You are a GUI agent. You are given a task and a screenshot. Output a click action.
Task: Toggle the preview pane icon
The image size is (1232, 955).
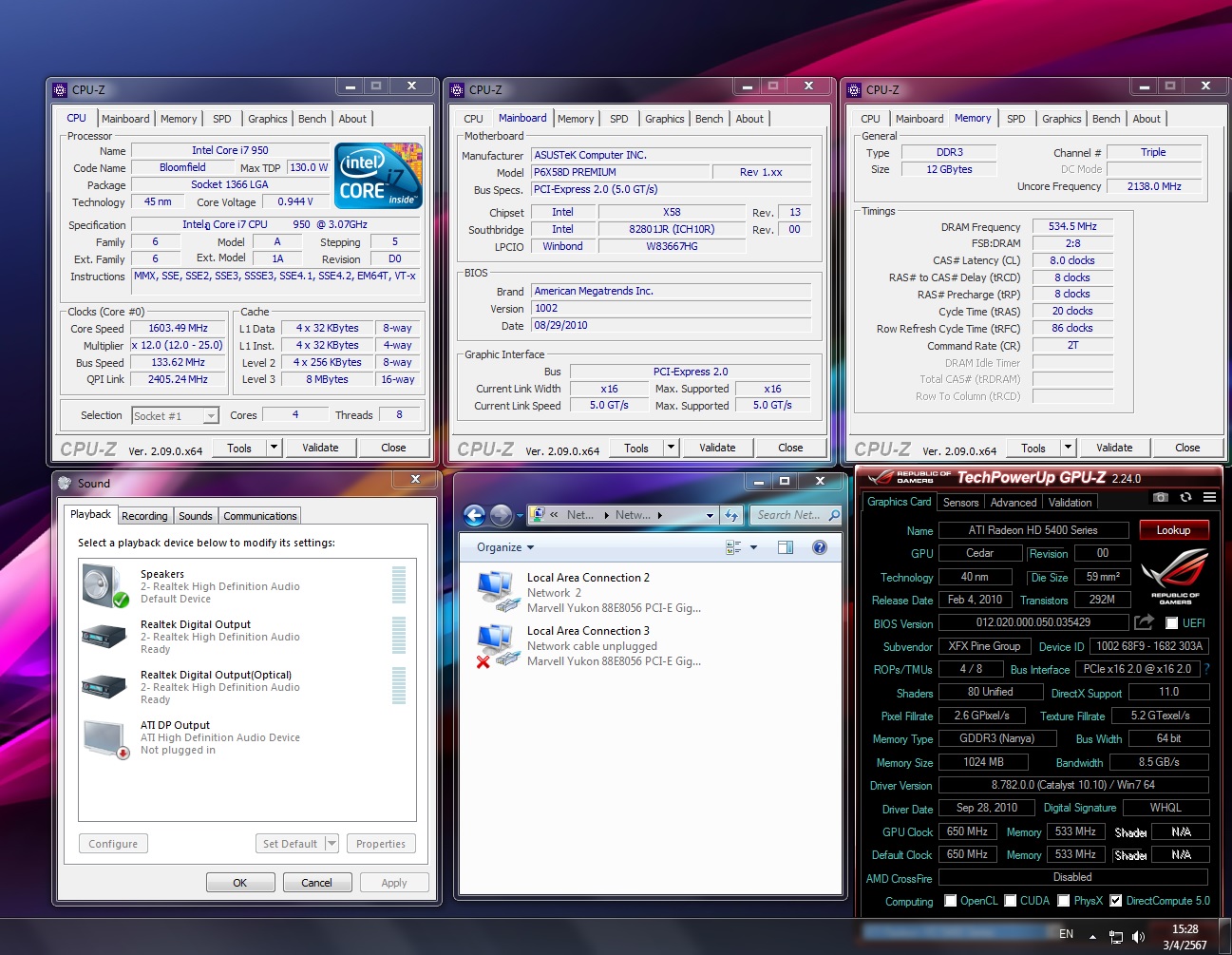(x=786, y=547)
